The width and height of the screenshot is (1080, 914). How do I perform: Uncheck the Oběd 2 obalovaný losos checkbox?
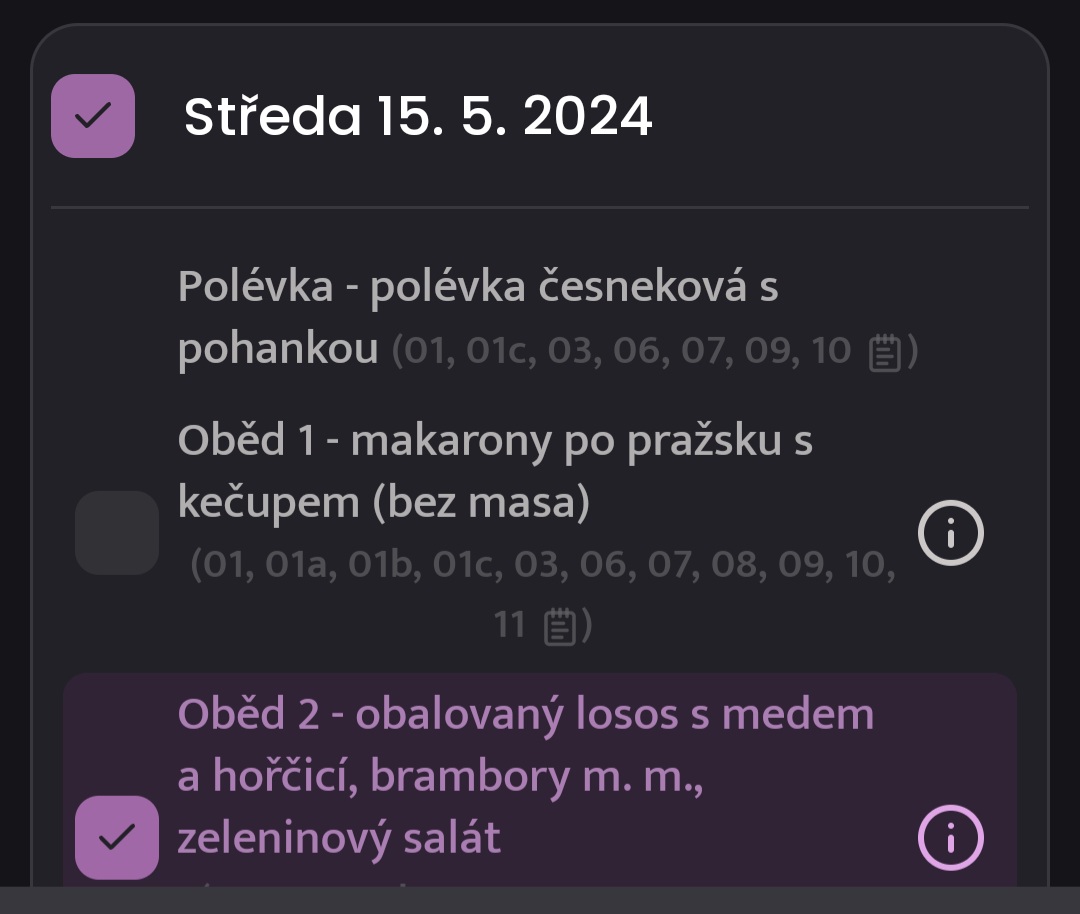(117, 838)
